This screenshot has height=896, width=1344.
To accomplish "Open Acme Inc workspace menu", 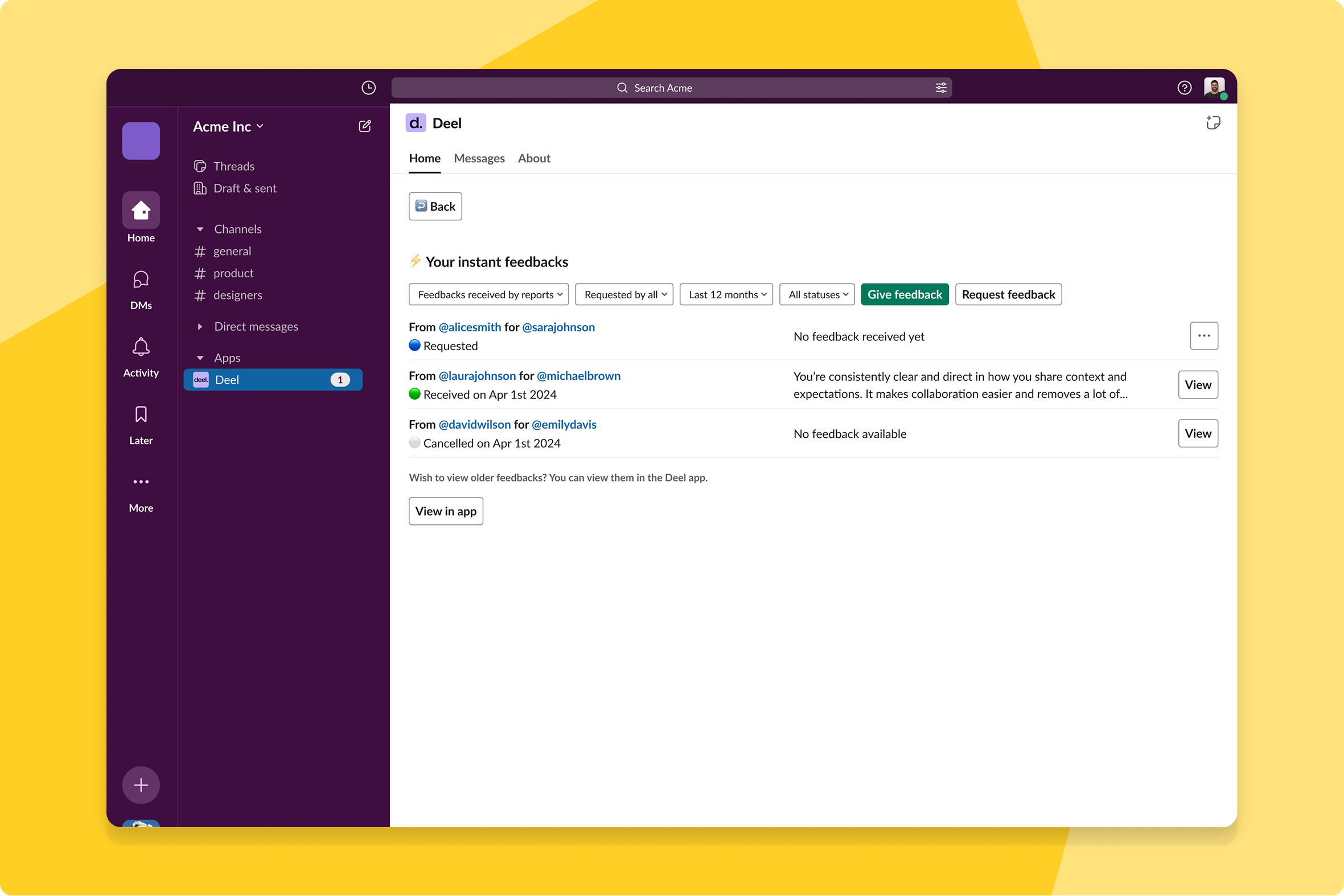I will pos(228,126).
